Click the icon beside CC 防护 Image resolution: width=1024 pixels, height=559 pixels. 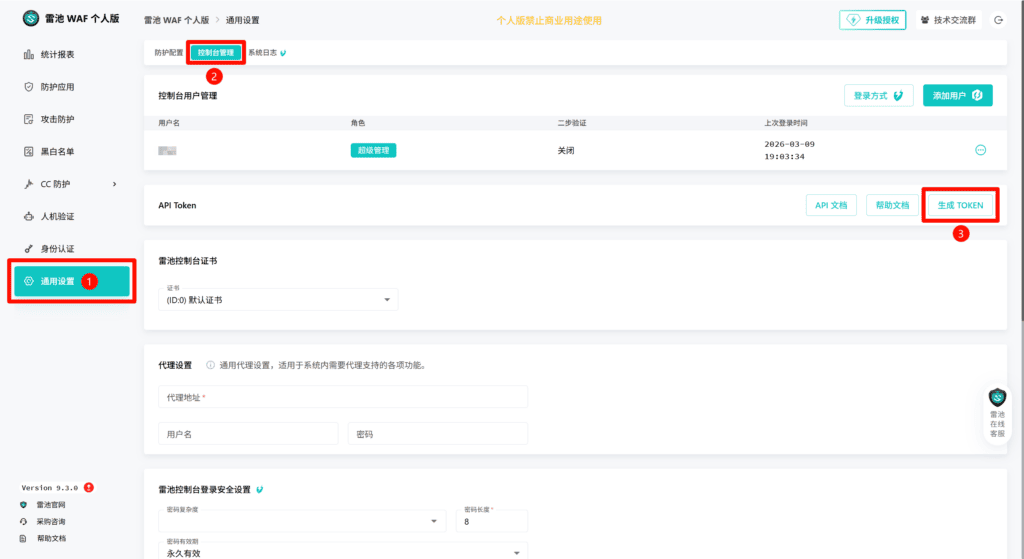pyautogui.click(x=29, y=184)
